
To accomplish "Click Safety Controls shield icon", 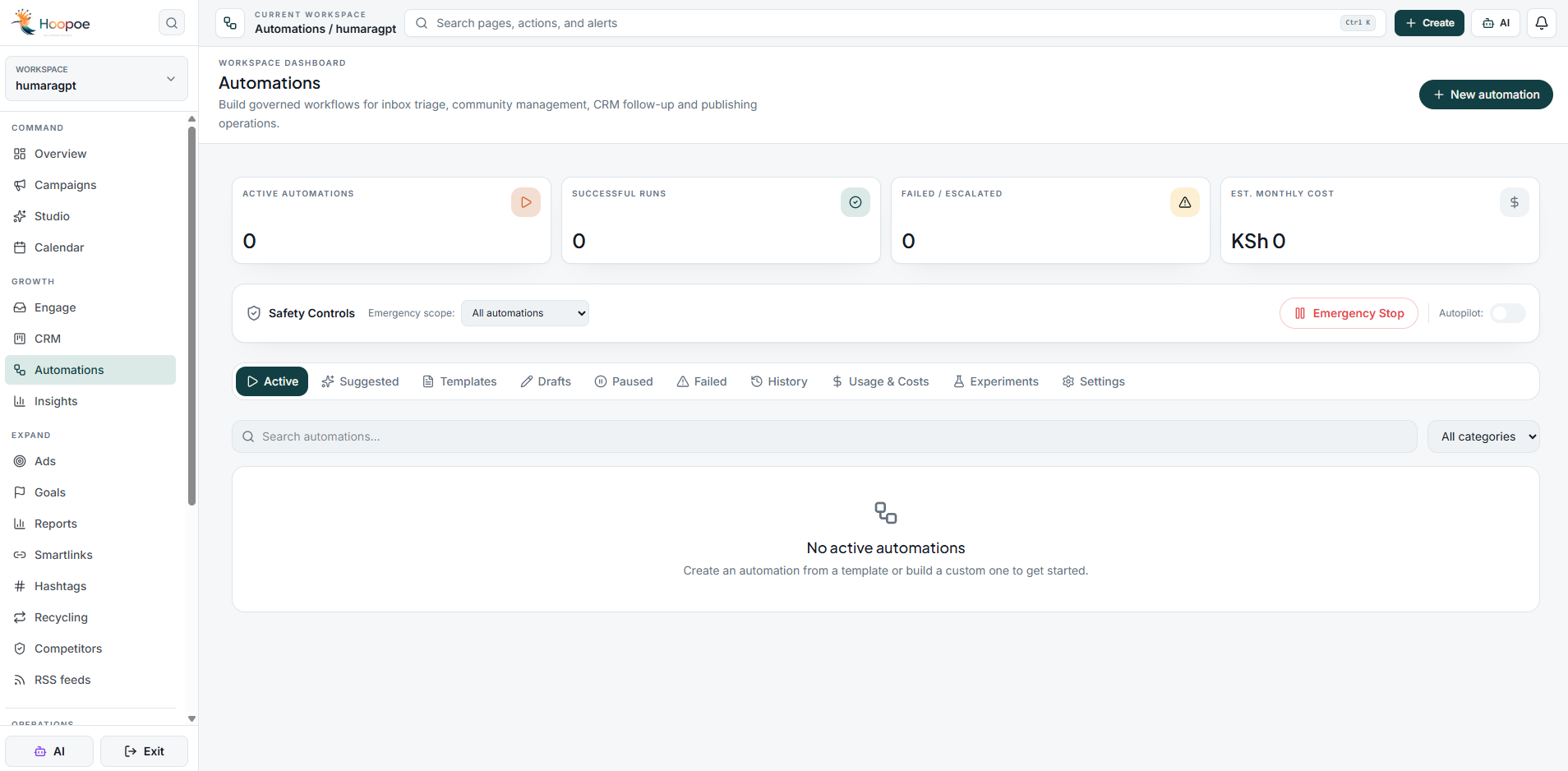I will coord(254,313).
